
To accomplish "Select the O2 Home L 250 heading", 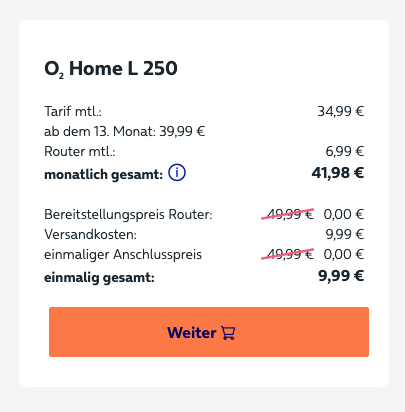I will pos(111,69).
